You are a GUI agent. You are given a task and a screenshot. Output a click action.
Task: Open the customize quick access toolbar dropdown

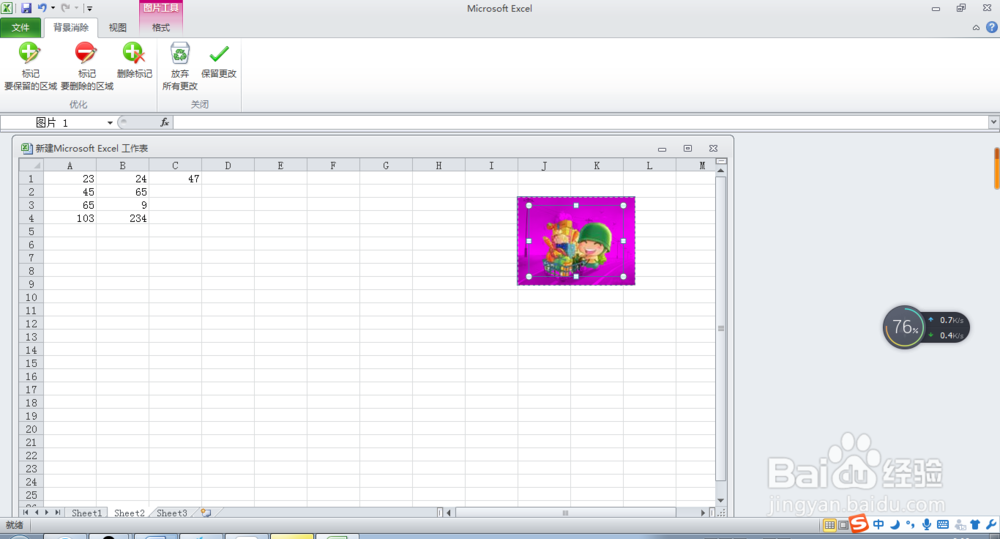89,8
